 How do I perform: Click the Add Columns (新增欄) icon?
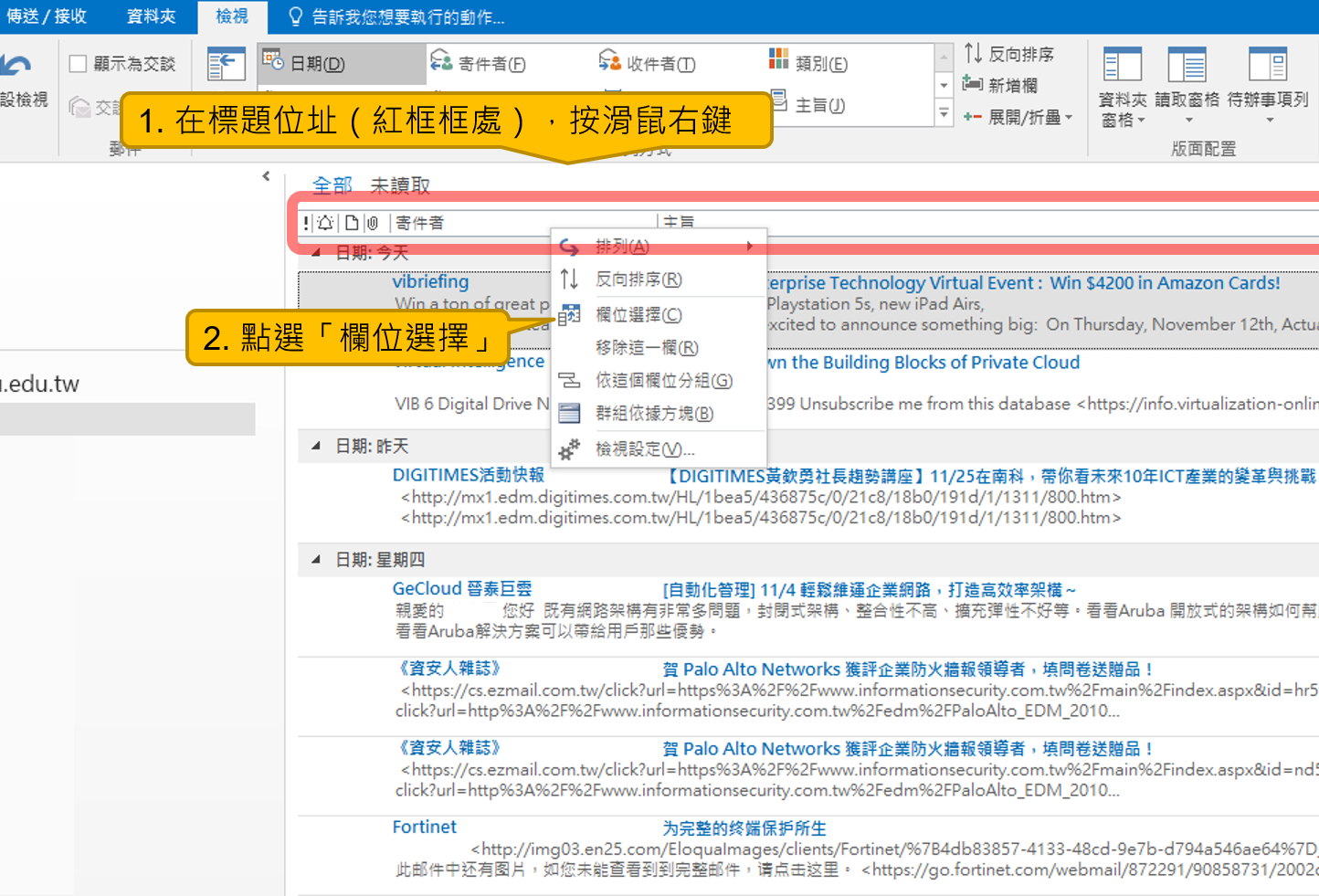coord(972,84)
